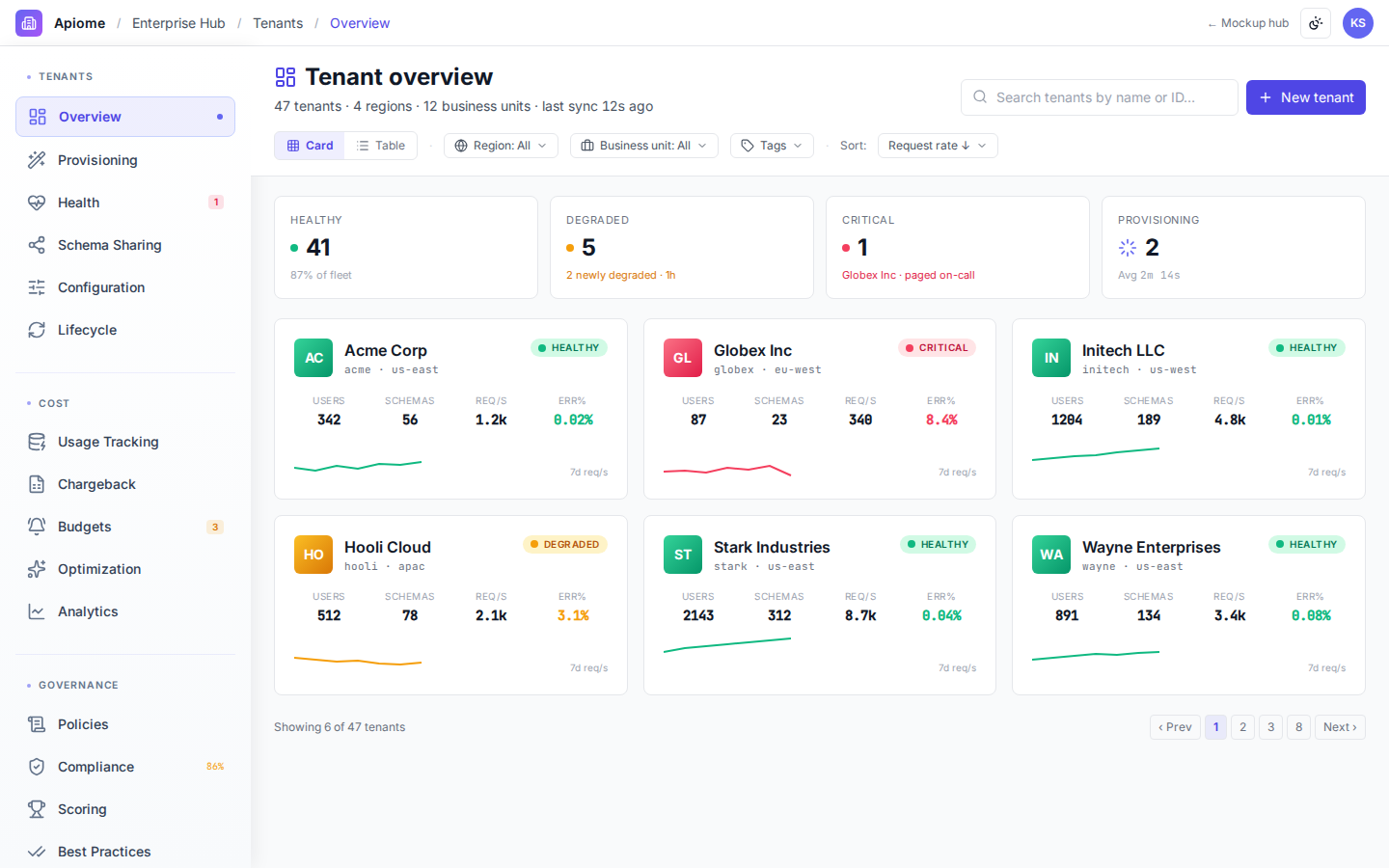The image size is (1389, 868).
Task: Click the Compliance shield icon
Action: pyautogui.click(x=37, y=767)
